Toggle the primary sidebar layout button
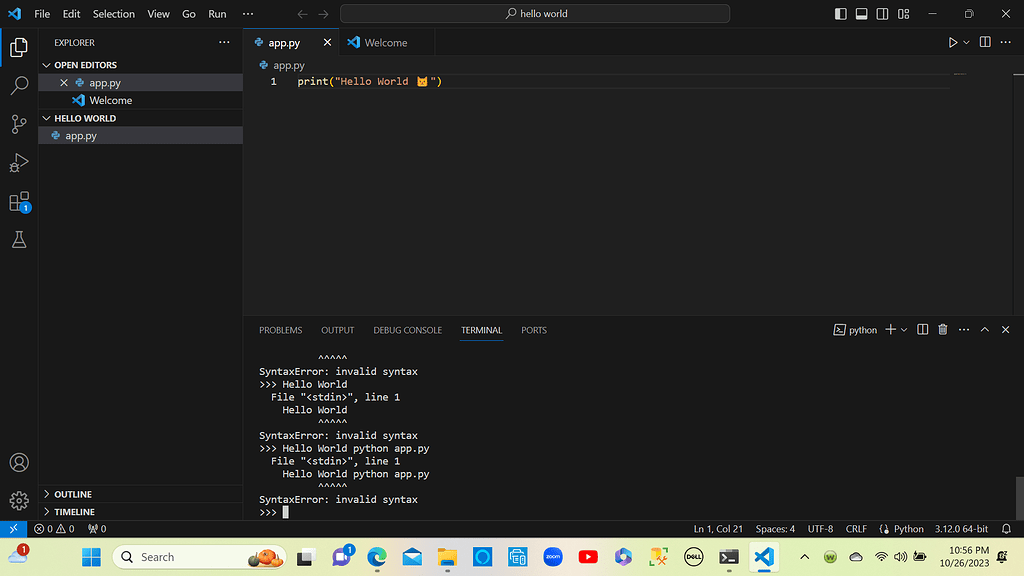The height and width of the screenshot is (576, 1024). 840,14
